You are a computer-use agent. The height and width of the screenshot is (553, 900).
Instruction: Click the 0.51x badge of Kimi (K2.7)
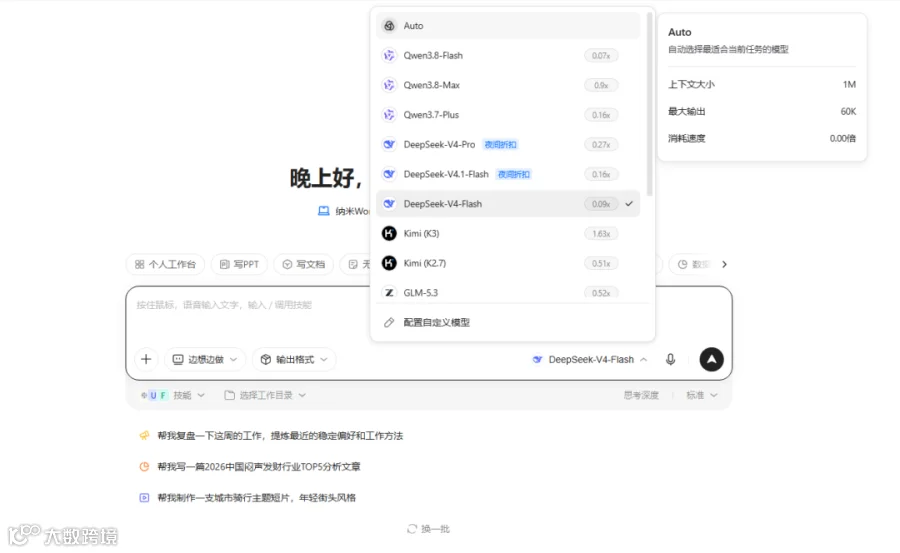point(601,263)
